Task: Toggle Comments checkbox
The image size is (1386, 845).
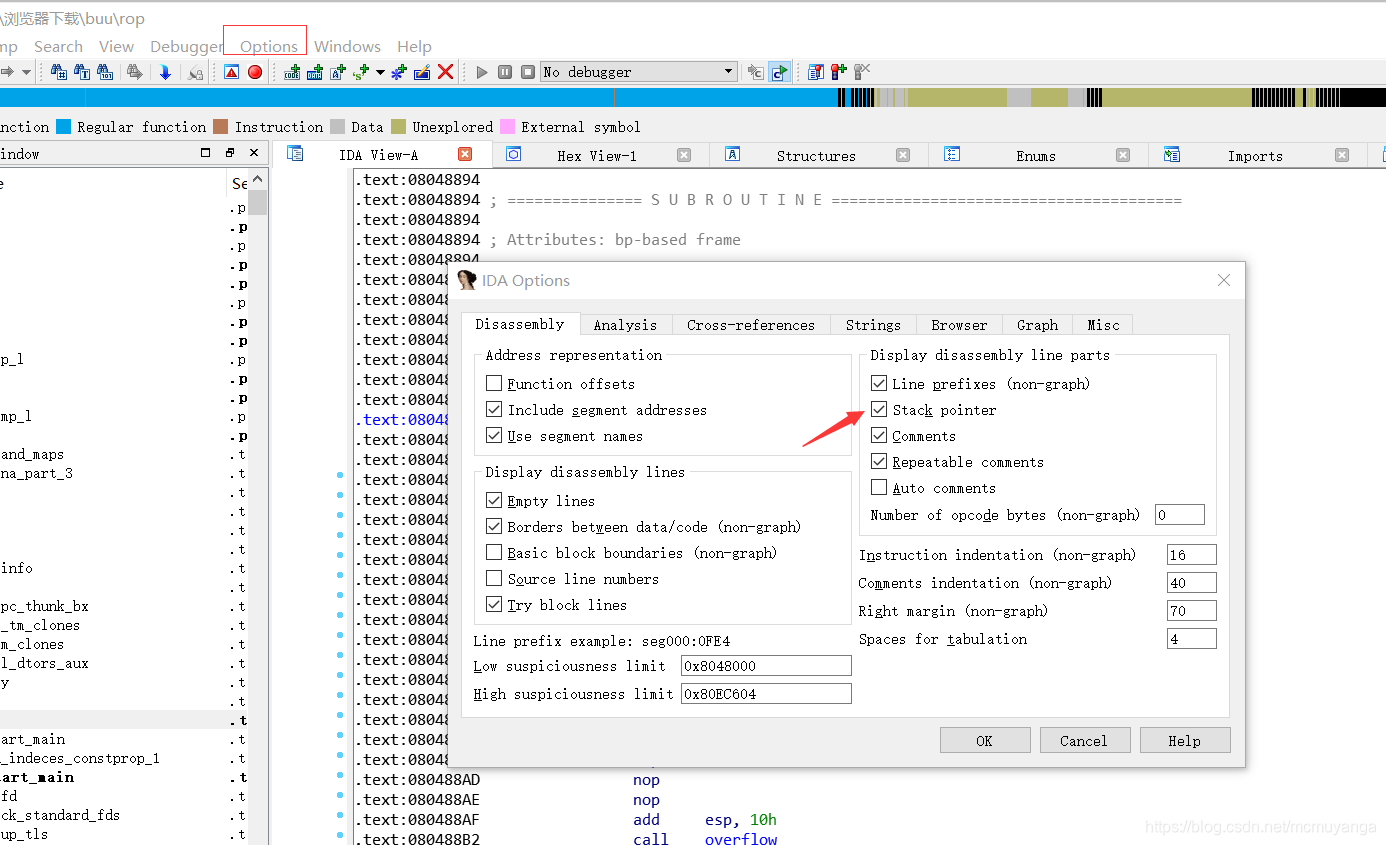Action: [879, 435]
